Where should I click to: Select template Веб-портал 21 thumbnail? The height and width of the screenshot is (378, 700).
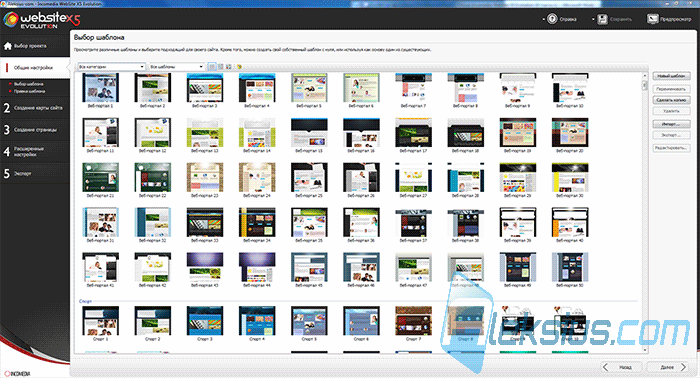click(x=100, y=177)
